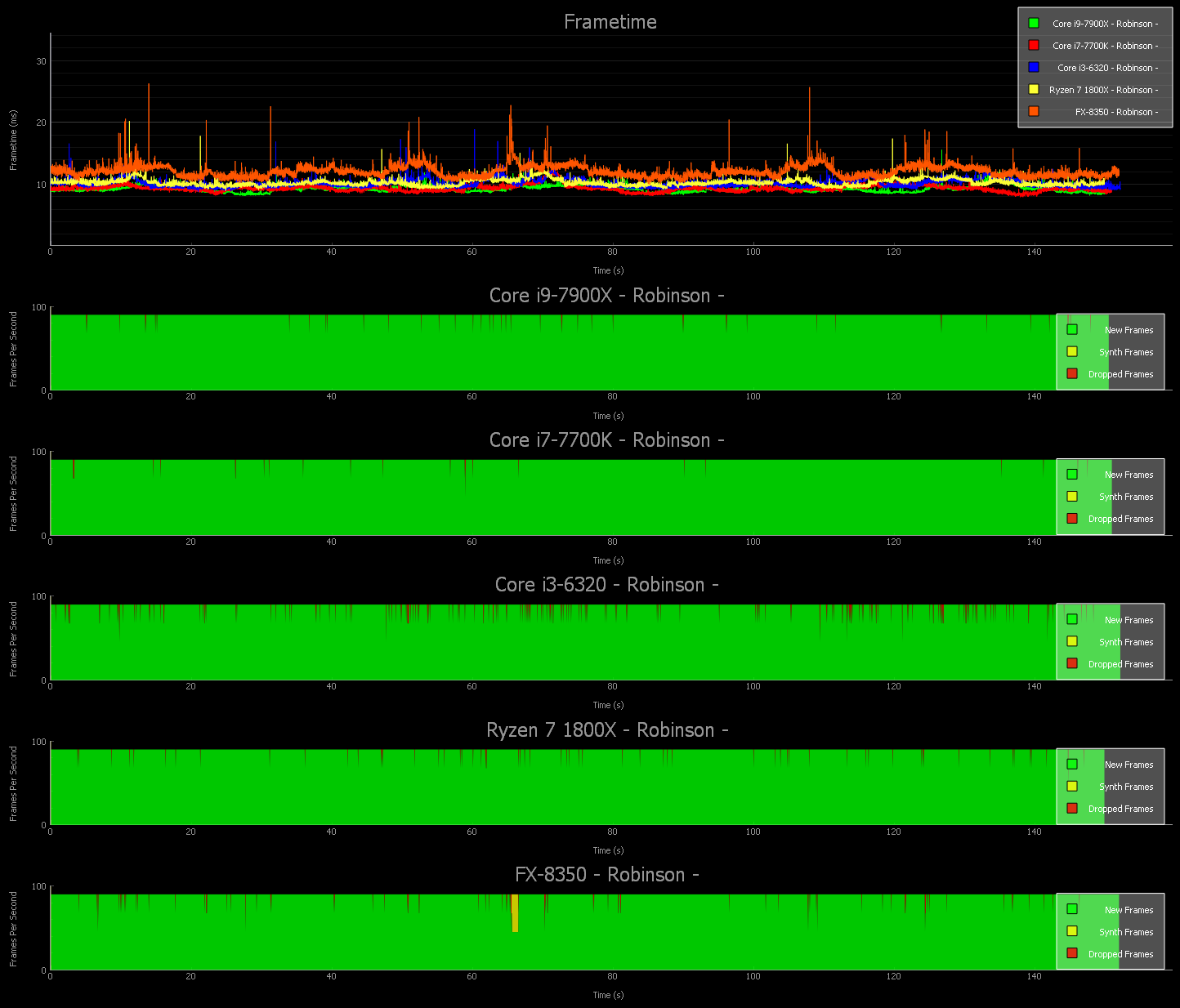1180x1008 pixels.
Task: Click New Frames swatch in Core i7-7700K legend
Action: (x=1072, y=474)
